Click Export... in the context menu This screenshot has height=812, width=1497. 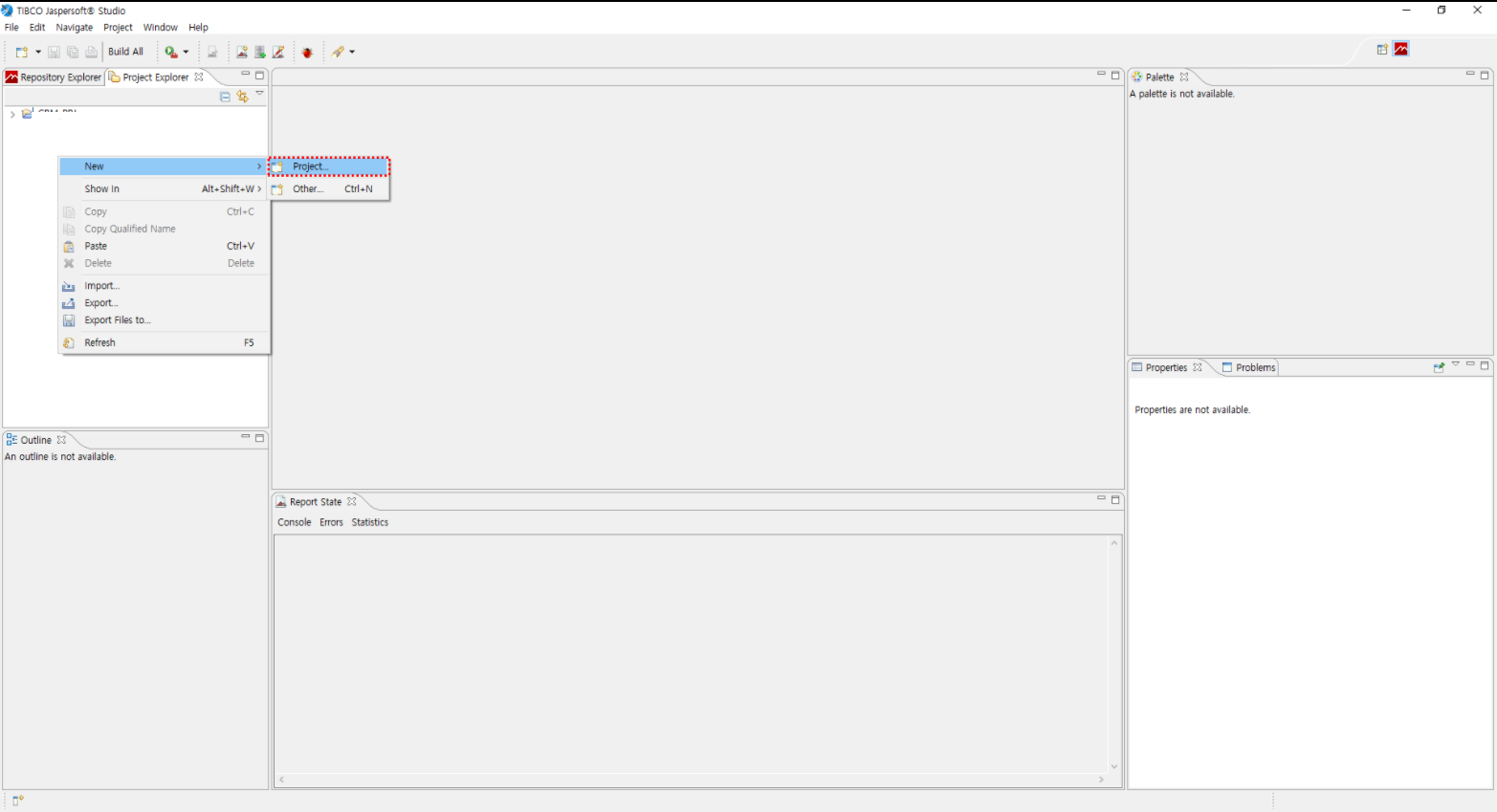[x=163, y=303]
